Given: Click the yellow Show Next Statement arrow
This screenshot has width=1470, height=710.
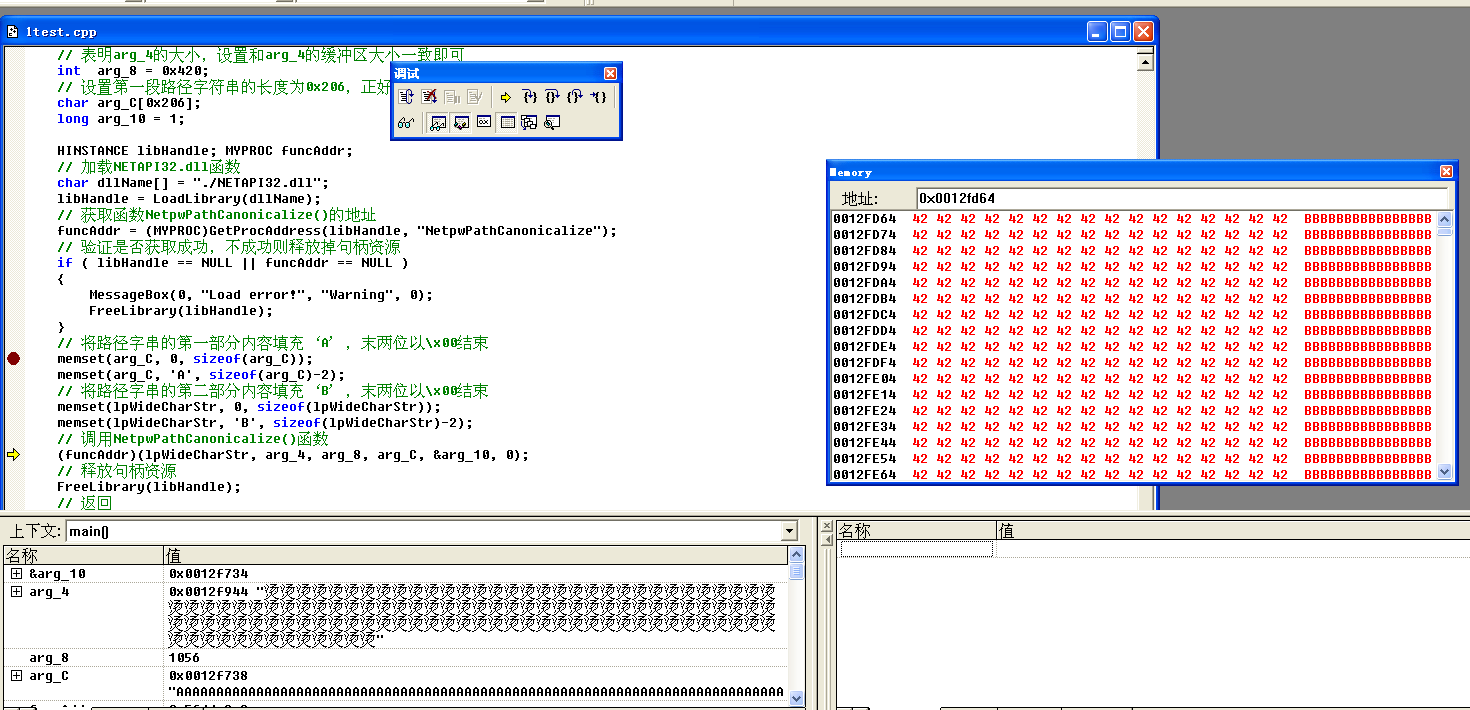Looking at the screenshot, I should tap(506, 97).
